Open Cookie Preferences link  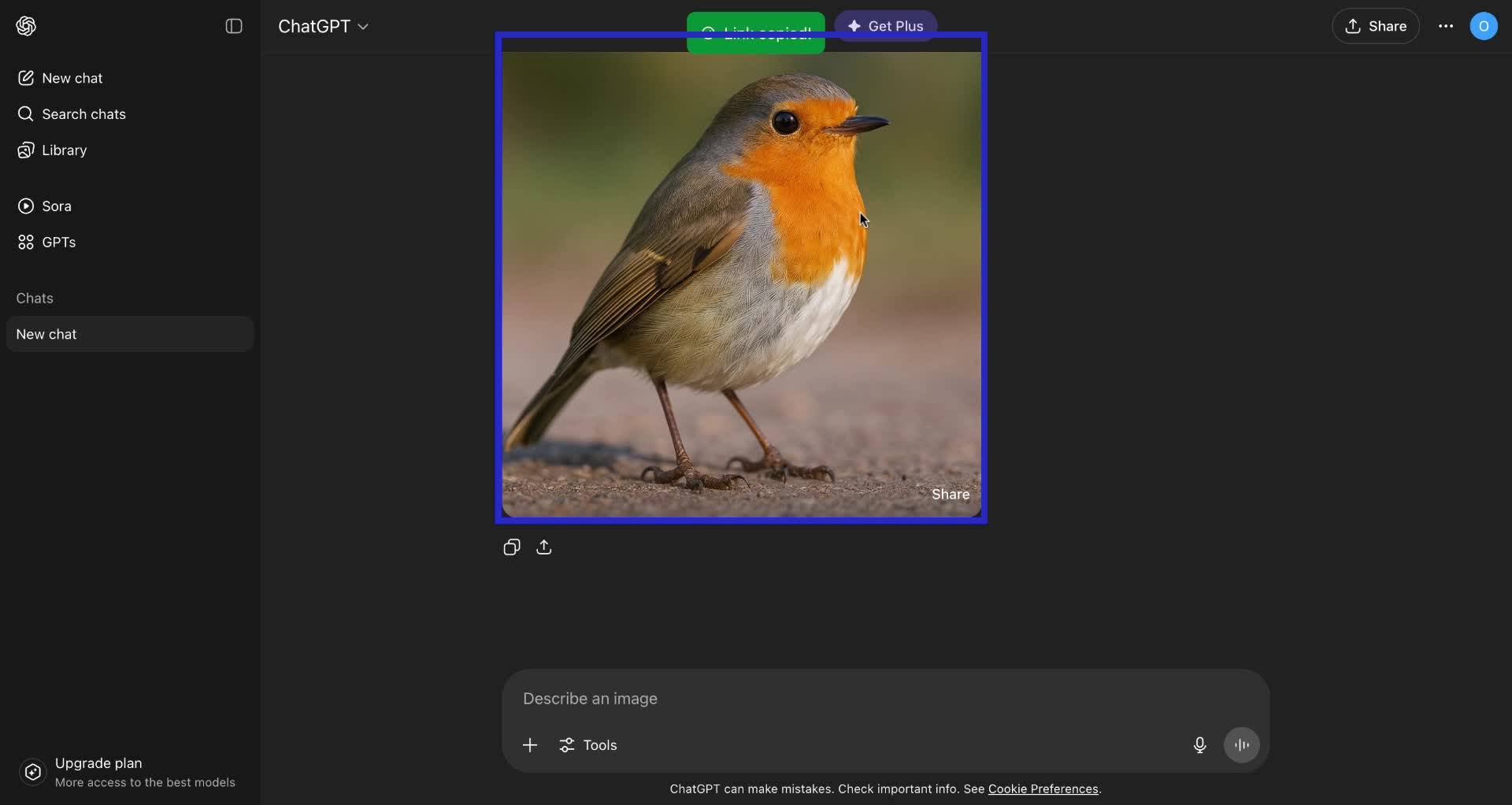click(x=1043, y=788)
